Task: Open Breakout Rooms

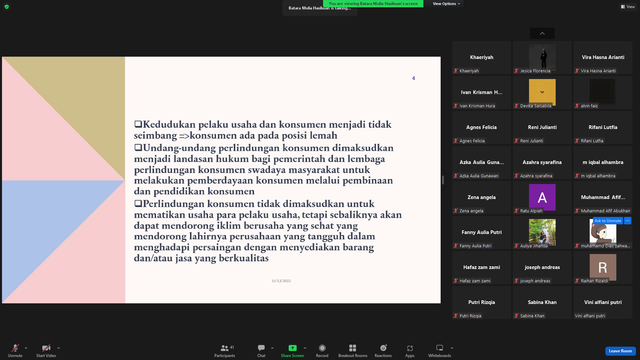Action: 353,350
